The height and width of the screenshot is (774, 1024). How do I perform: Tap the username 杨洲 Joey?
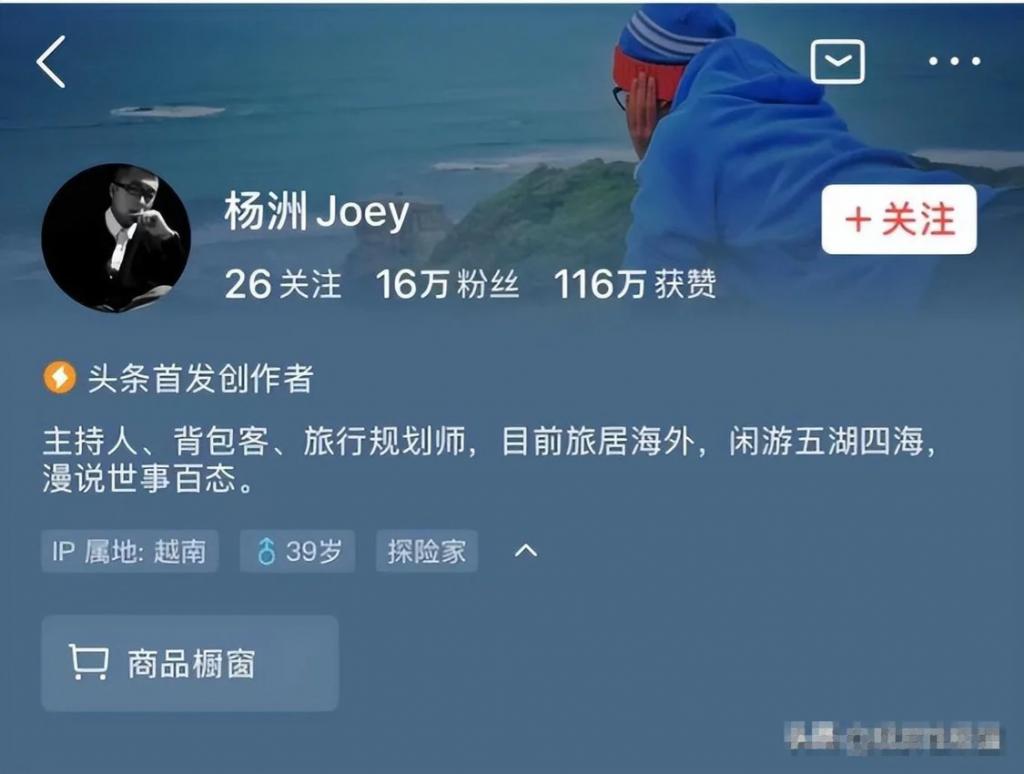(317, 212)
